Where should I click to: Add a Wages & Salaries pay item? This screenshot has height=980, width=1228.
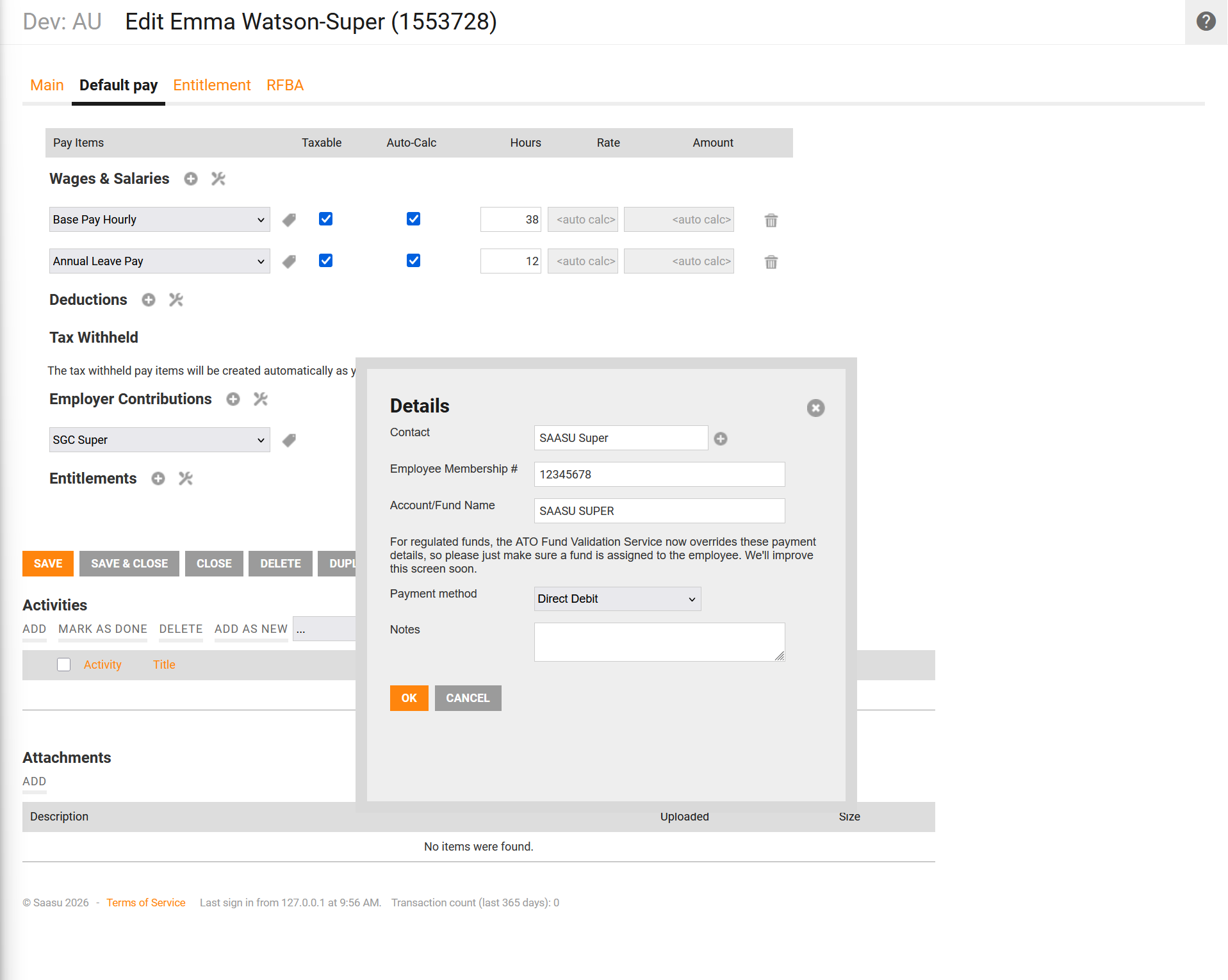click(x=191, y=179)
